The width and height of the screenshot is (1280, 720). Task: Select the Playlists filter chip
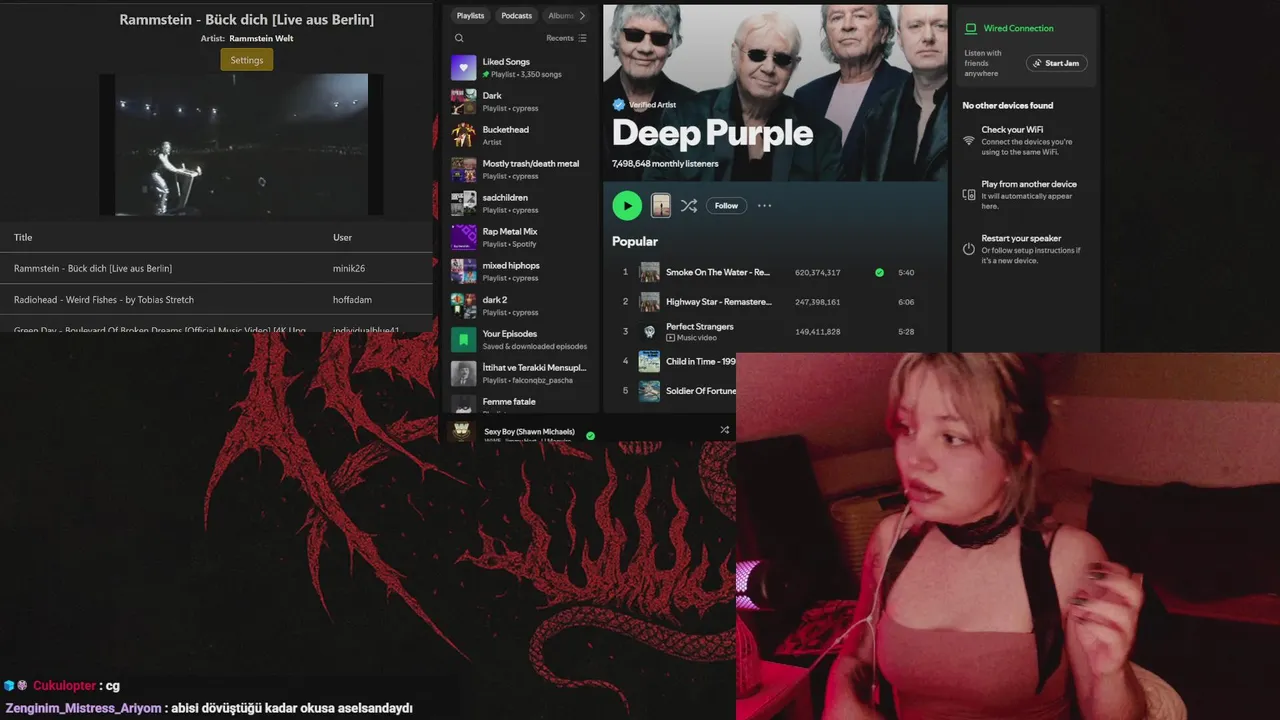pos(470,16)
